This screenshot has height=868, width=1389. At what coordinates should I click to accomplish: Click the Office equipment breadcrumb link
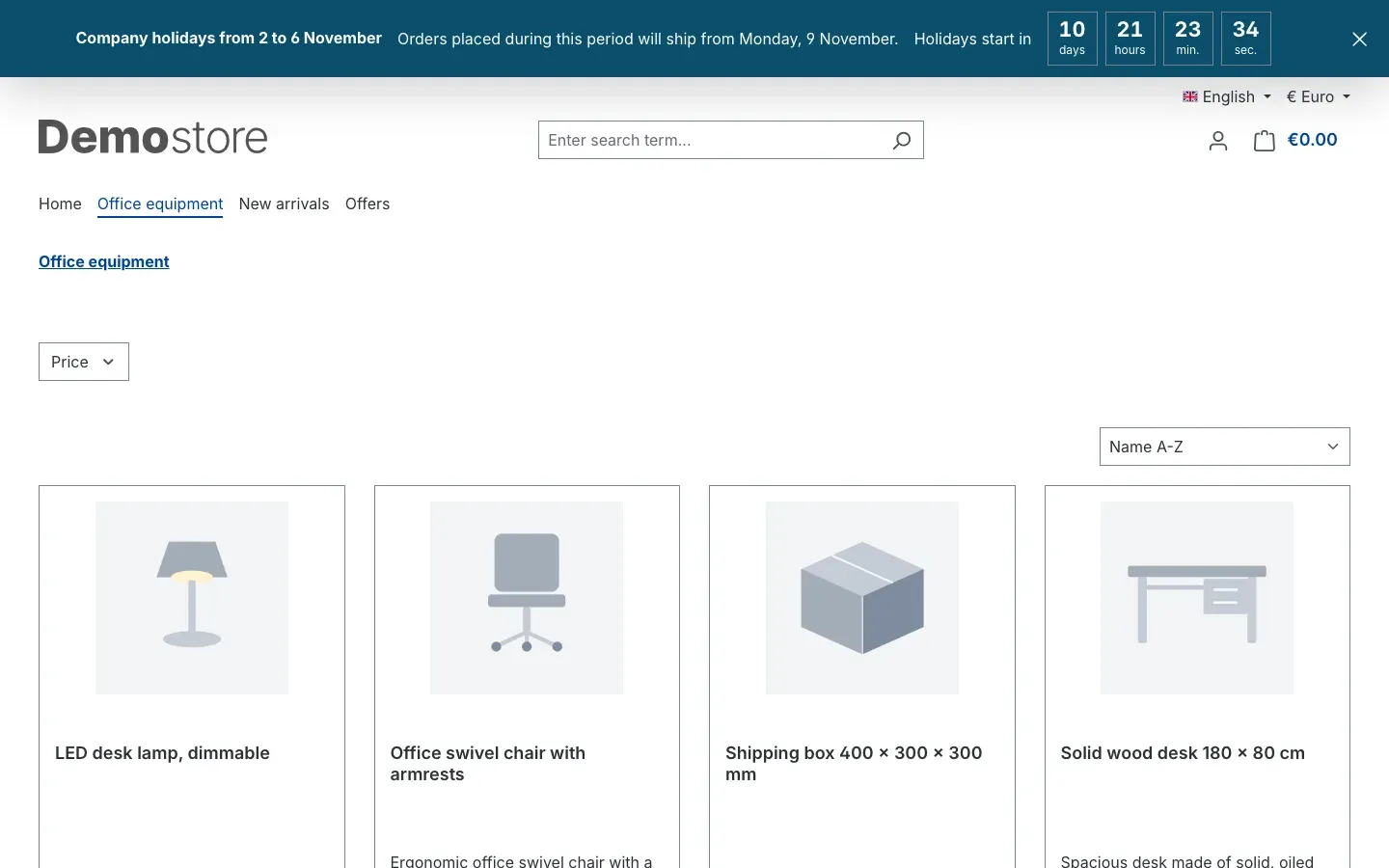[104, 261]
